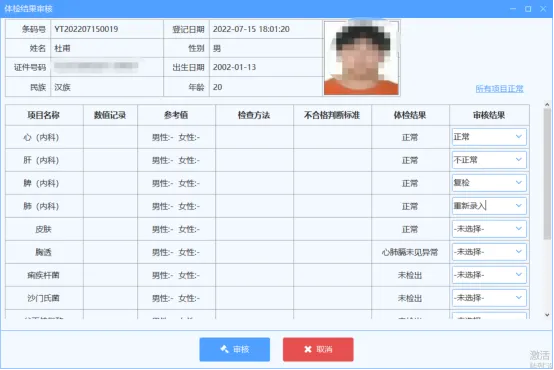Viewport: 554px width, 370px height.
Task: Click the 检查方法 column header
Action: [x=254, y=115]
